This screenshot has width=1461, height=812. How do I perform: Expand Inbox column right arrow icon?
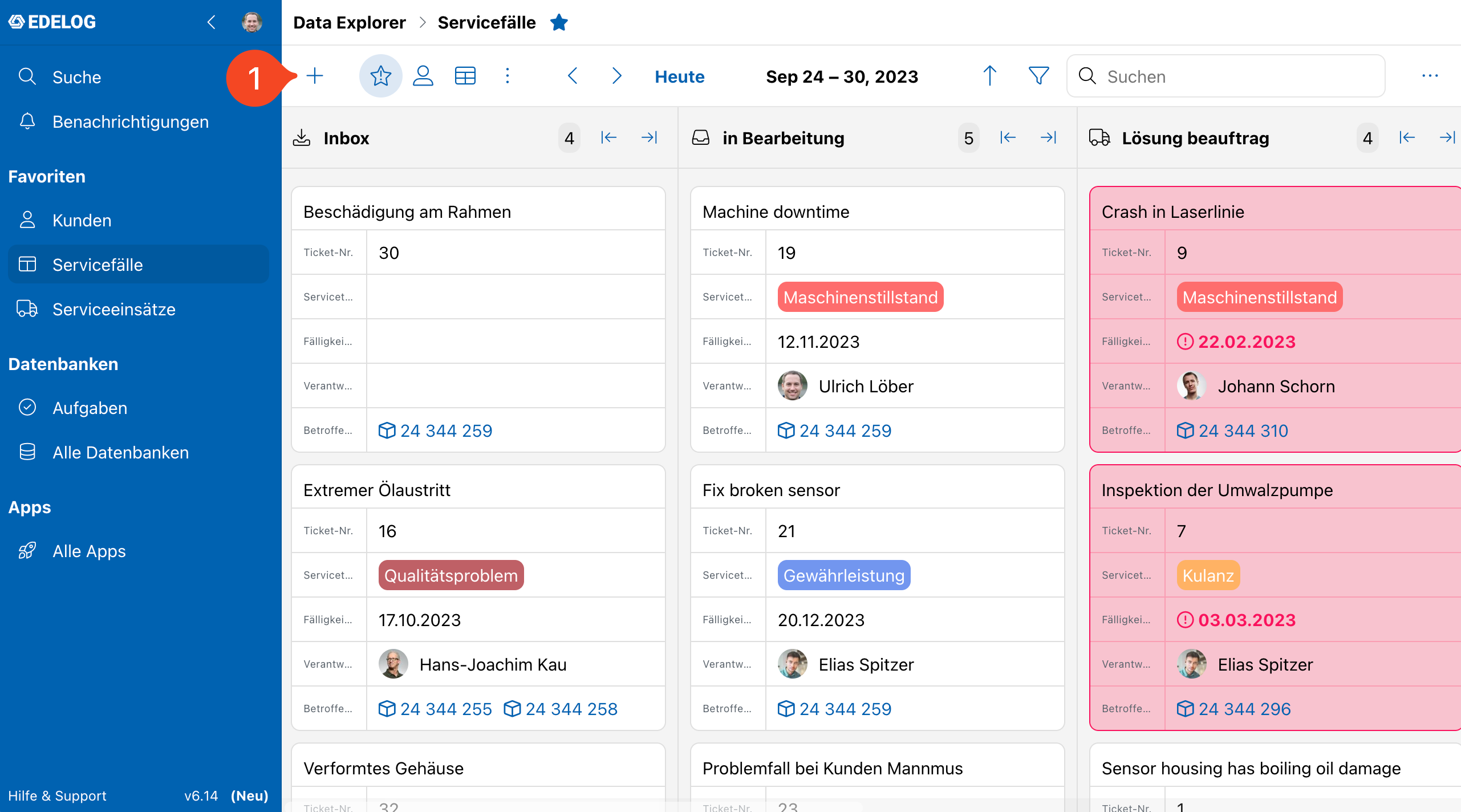650,137
